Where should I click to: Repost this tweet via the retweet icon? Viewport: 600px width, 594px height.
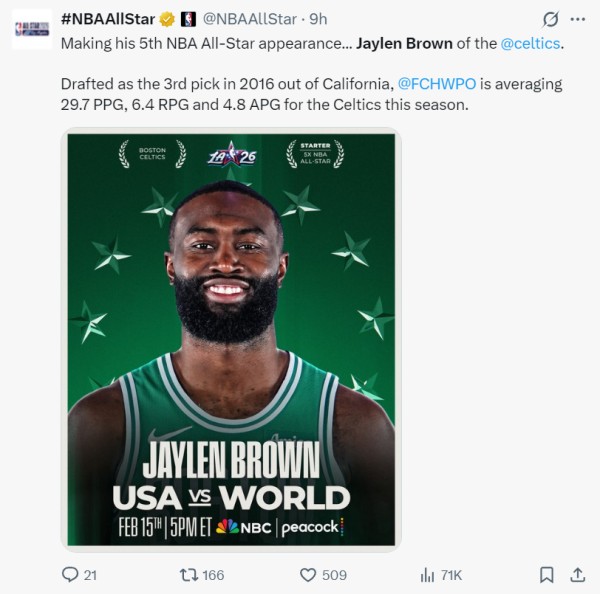pos(189,575)
